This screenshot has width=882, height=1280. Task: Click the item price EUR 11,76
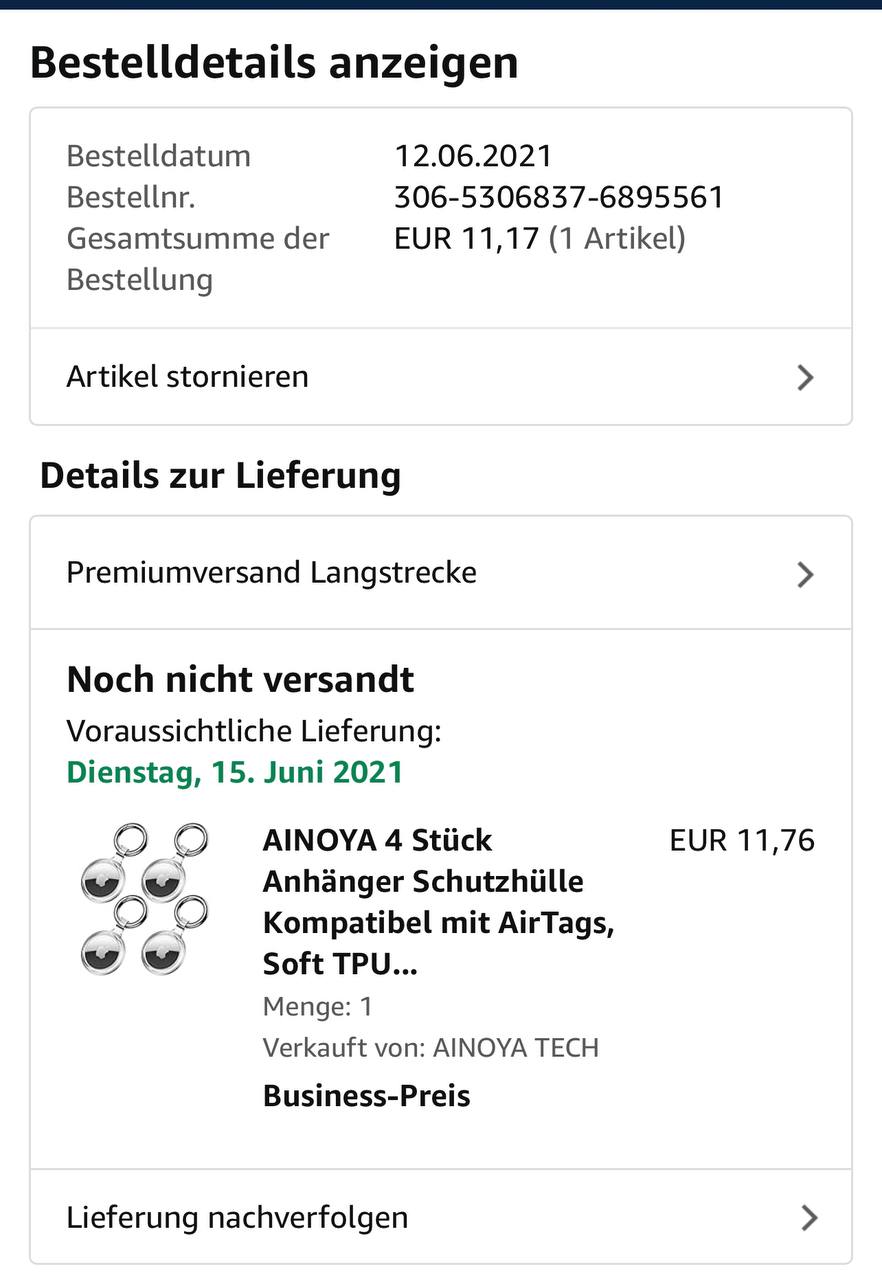(x=742, y=840)
